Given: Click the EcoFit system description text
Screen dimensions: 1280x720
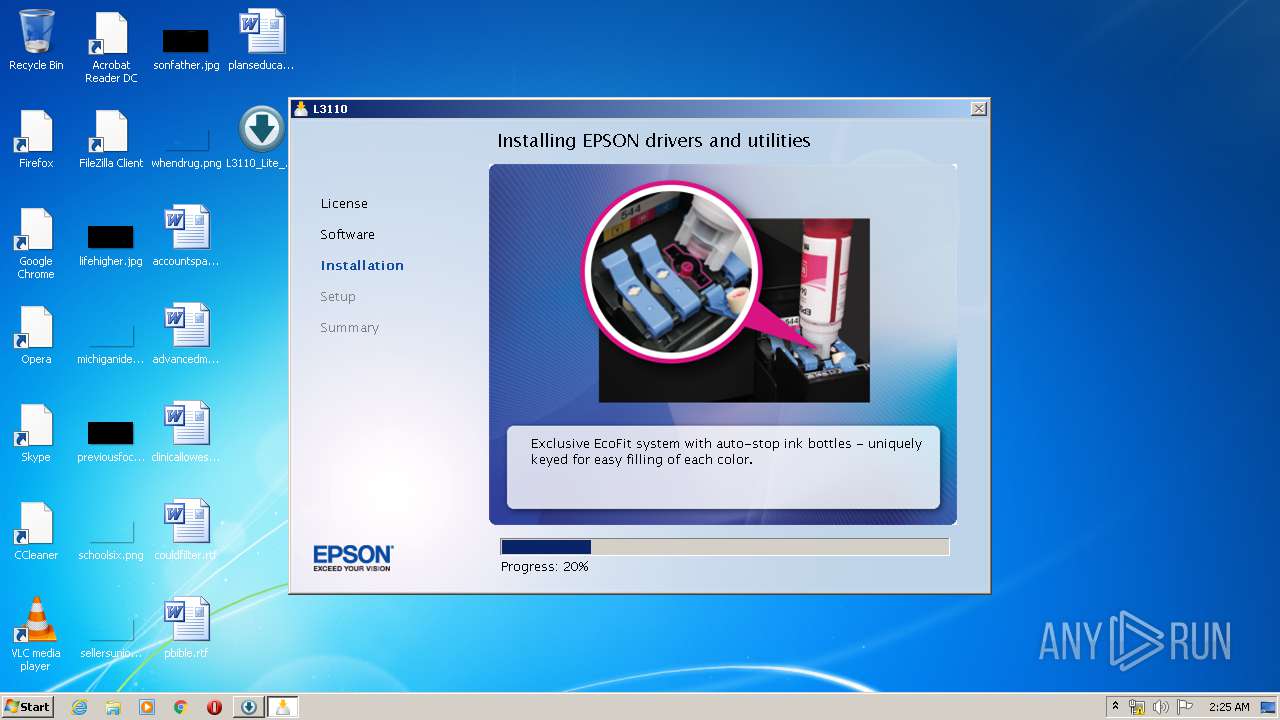Looking at the screenshot, I should [x=727, y=451].
